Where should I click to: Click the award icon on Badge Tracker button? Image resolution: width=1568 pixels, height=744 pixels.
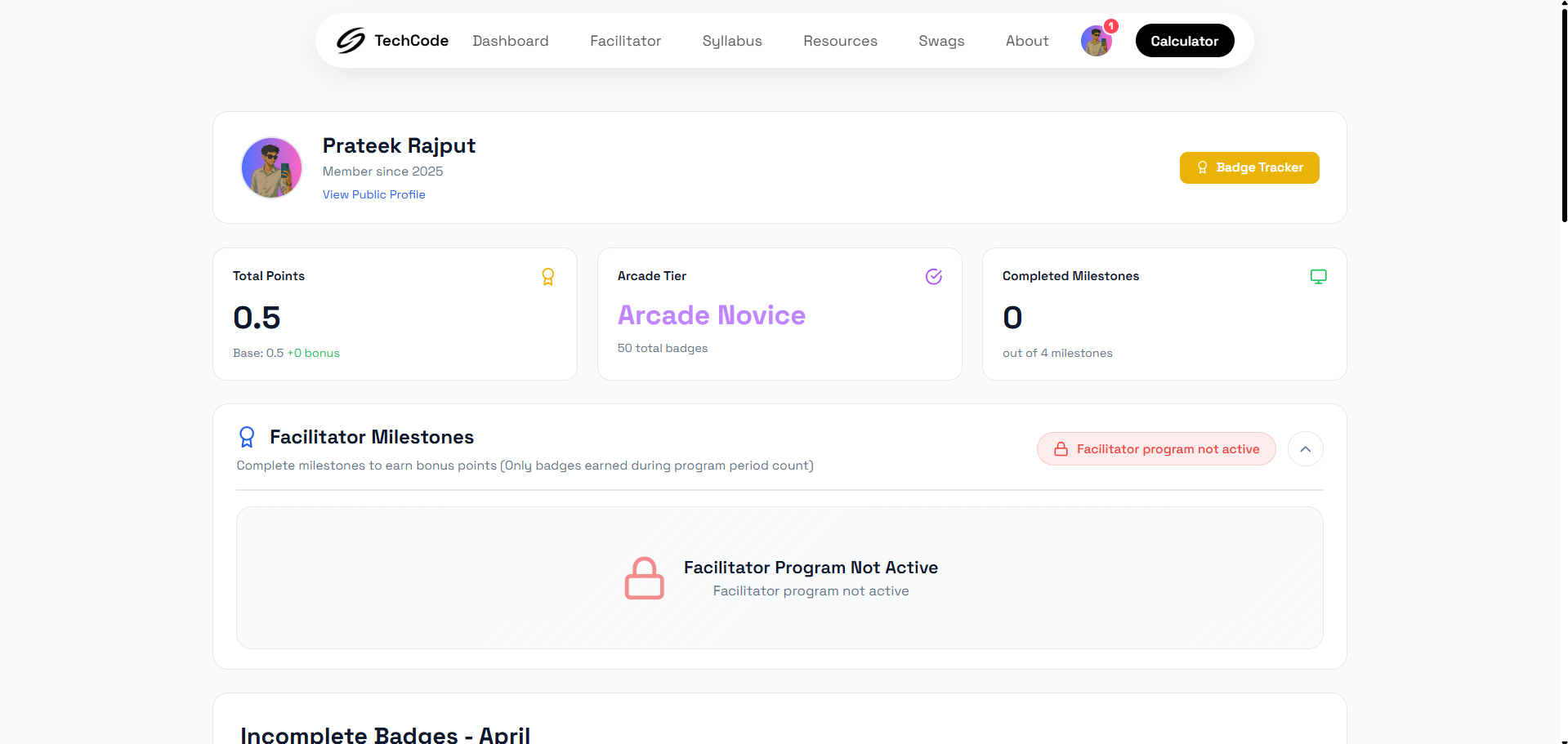coord(1202,167)
